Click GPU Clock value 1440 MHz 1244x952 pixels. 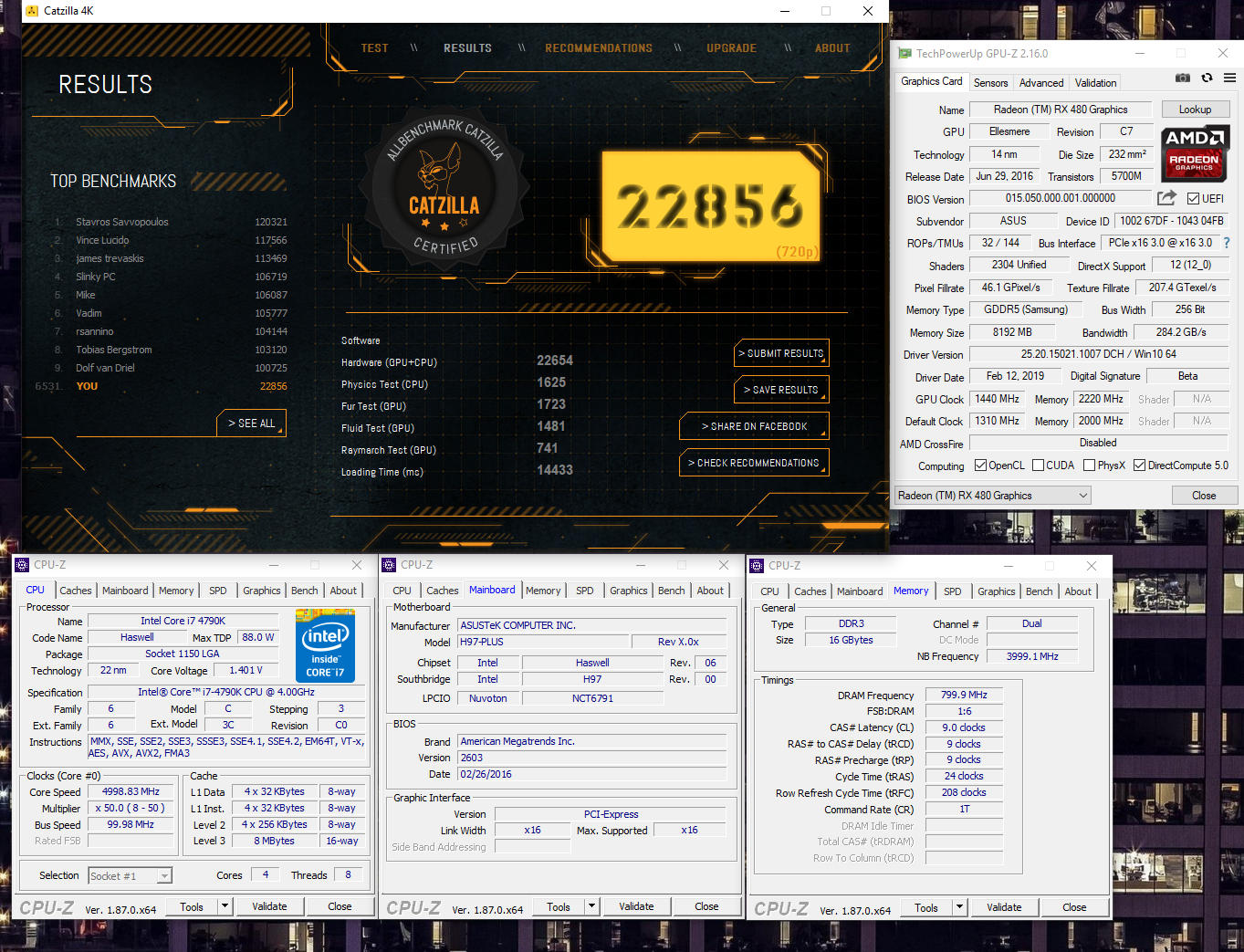coord(997,399)
